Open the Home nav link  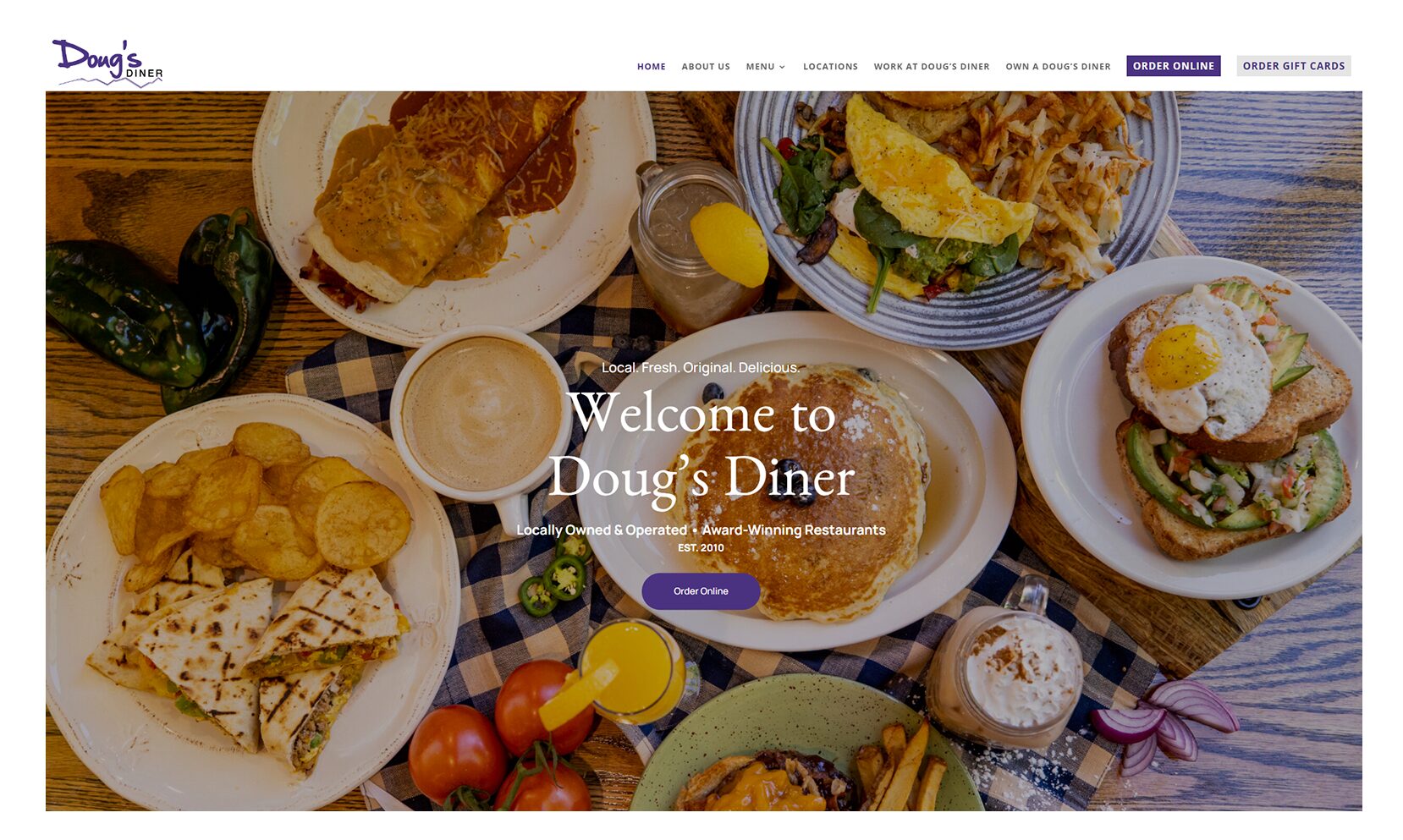click(x=651, y=67)
